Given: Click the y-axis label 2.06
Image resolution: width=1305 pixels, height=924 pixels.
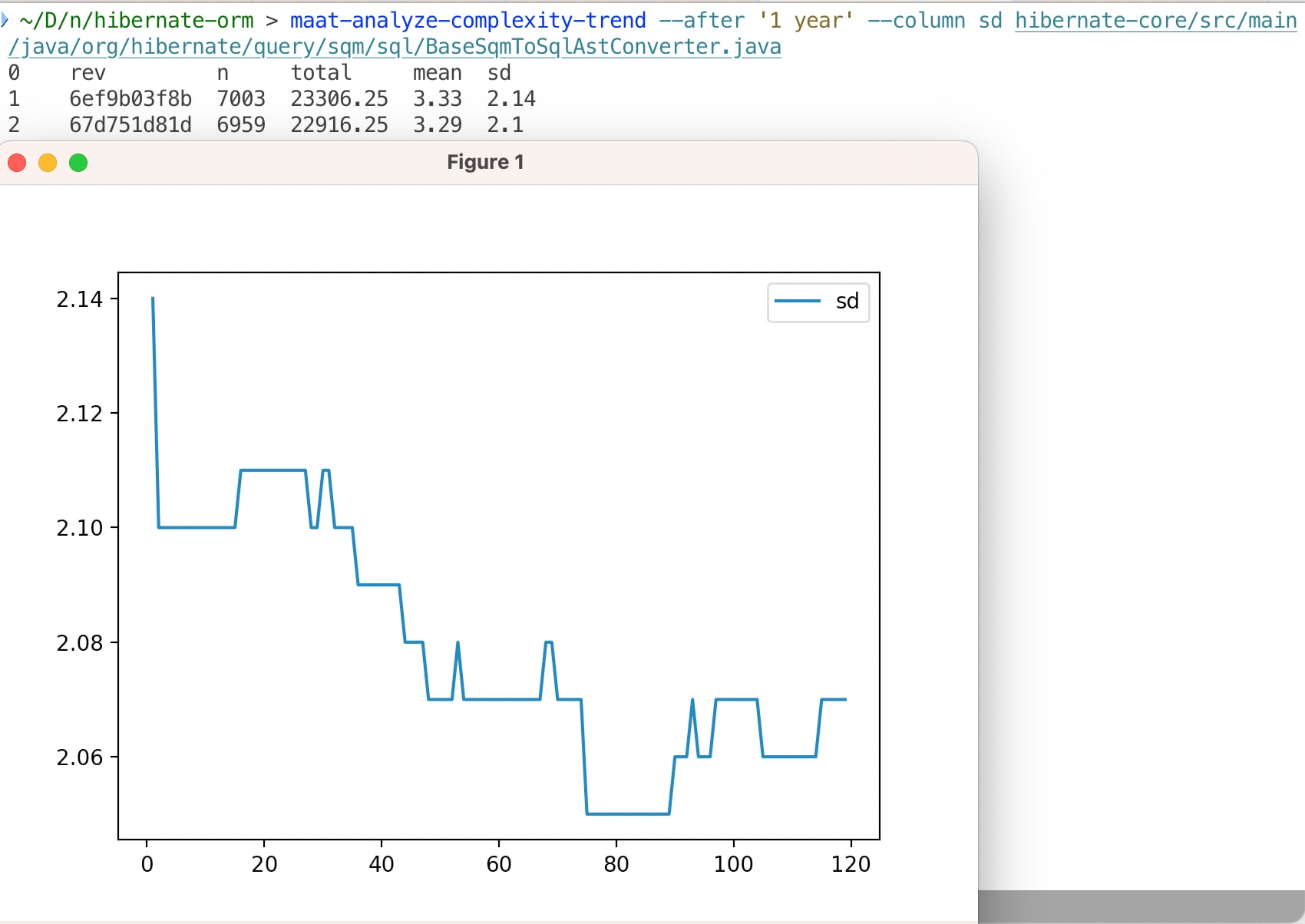Looking at the screenshot, I should [80, 757].
